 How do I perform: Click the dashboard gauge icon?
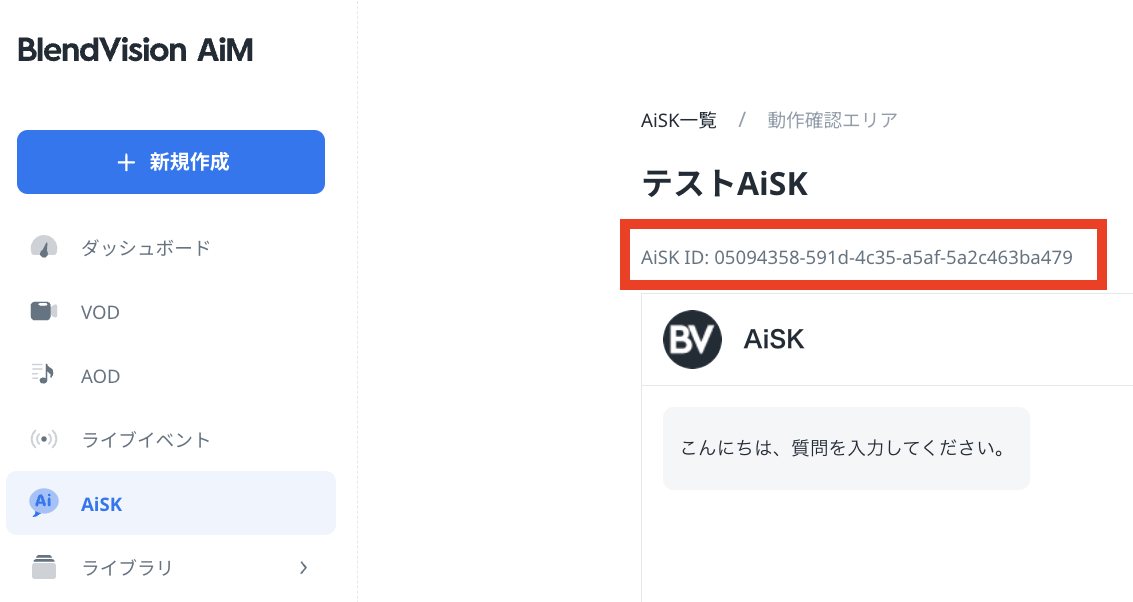click(x=44, y=247)
